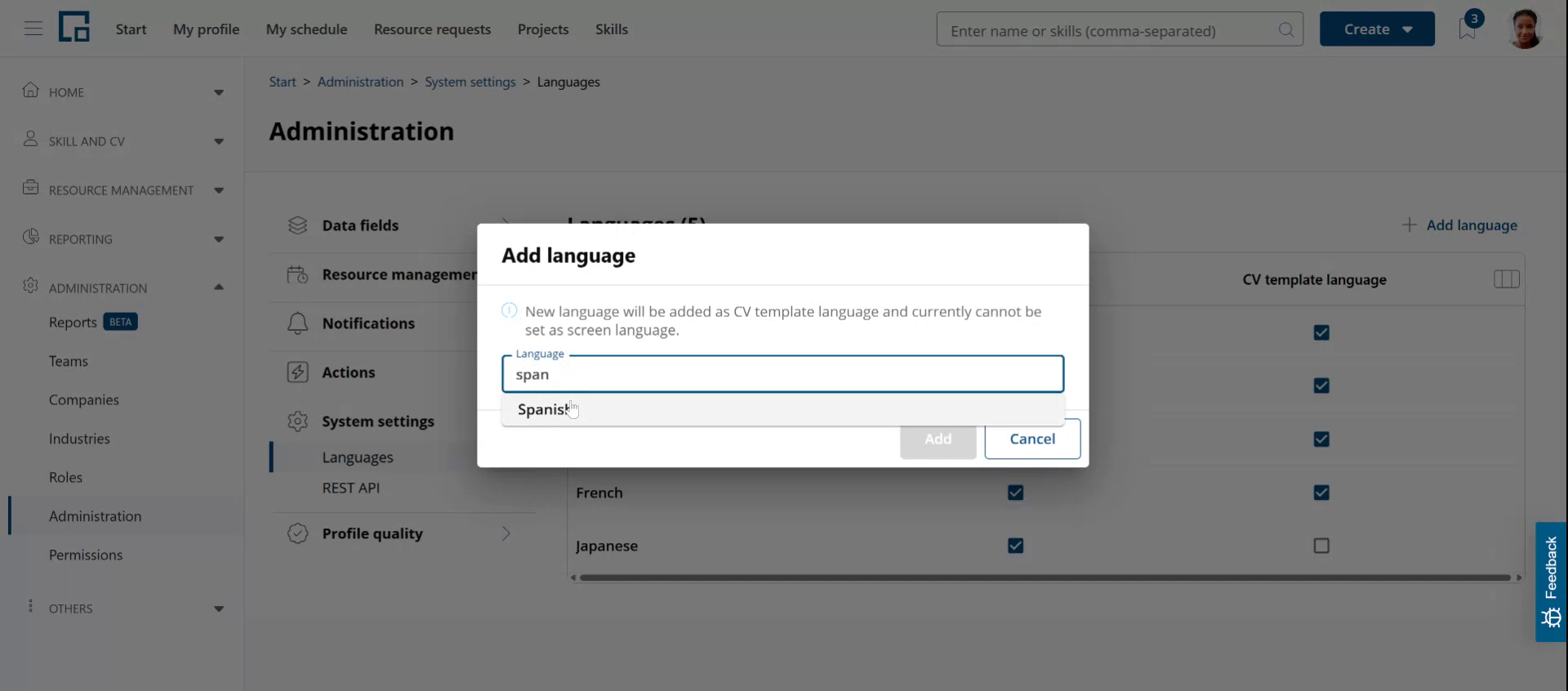Expand the REPORTING sidebar section

(219, 239)
